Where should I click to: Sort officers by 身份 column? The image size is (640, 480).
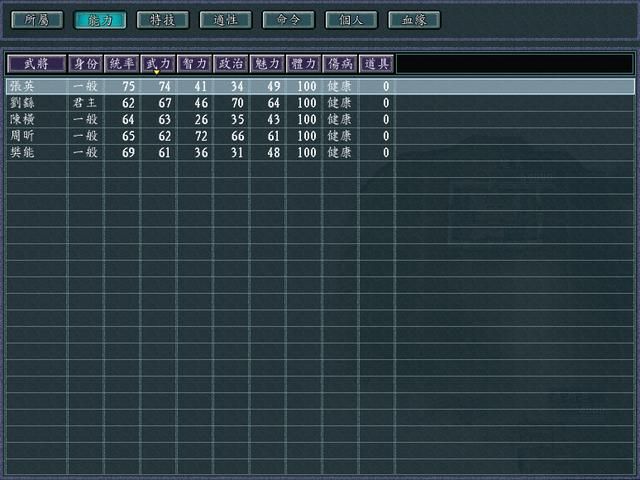(x=85, y=64)
